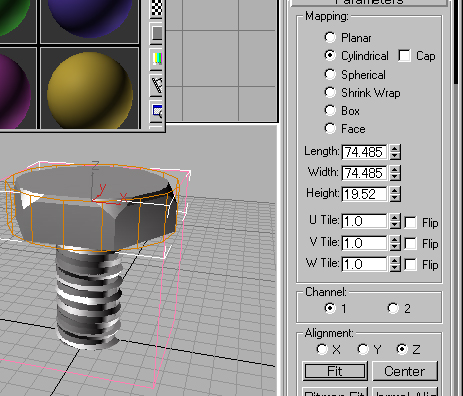463x396 pixels.
Task: Click the U Tile value field
Action: pyautogui.click(x=365, y=221)
